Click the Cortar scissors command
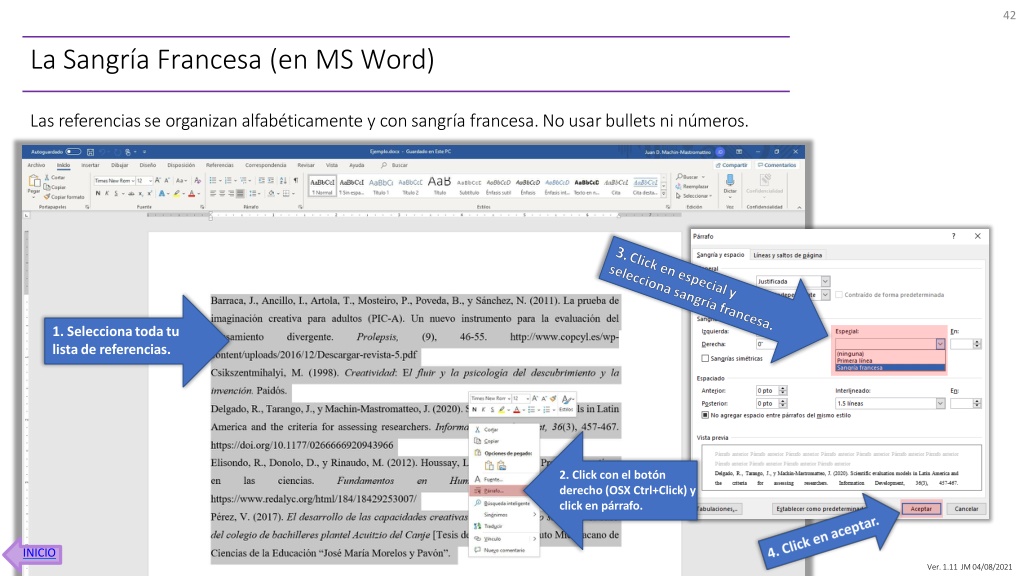 coord(55,177)
